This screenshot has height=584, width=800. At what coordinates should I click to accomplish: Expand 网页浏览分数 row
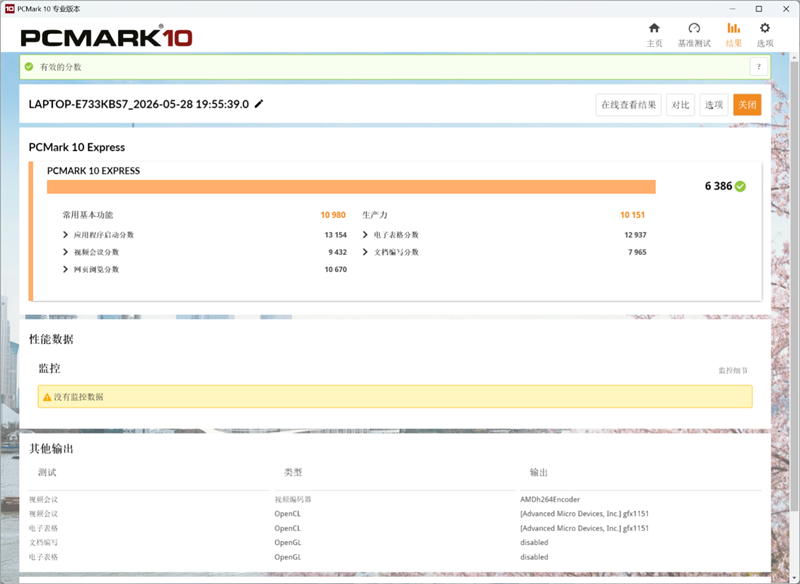65,269
